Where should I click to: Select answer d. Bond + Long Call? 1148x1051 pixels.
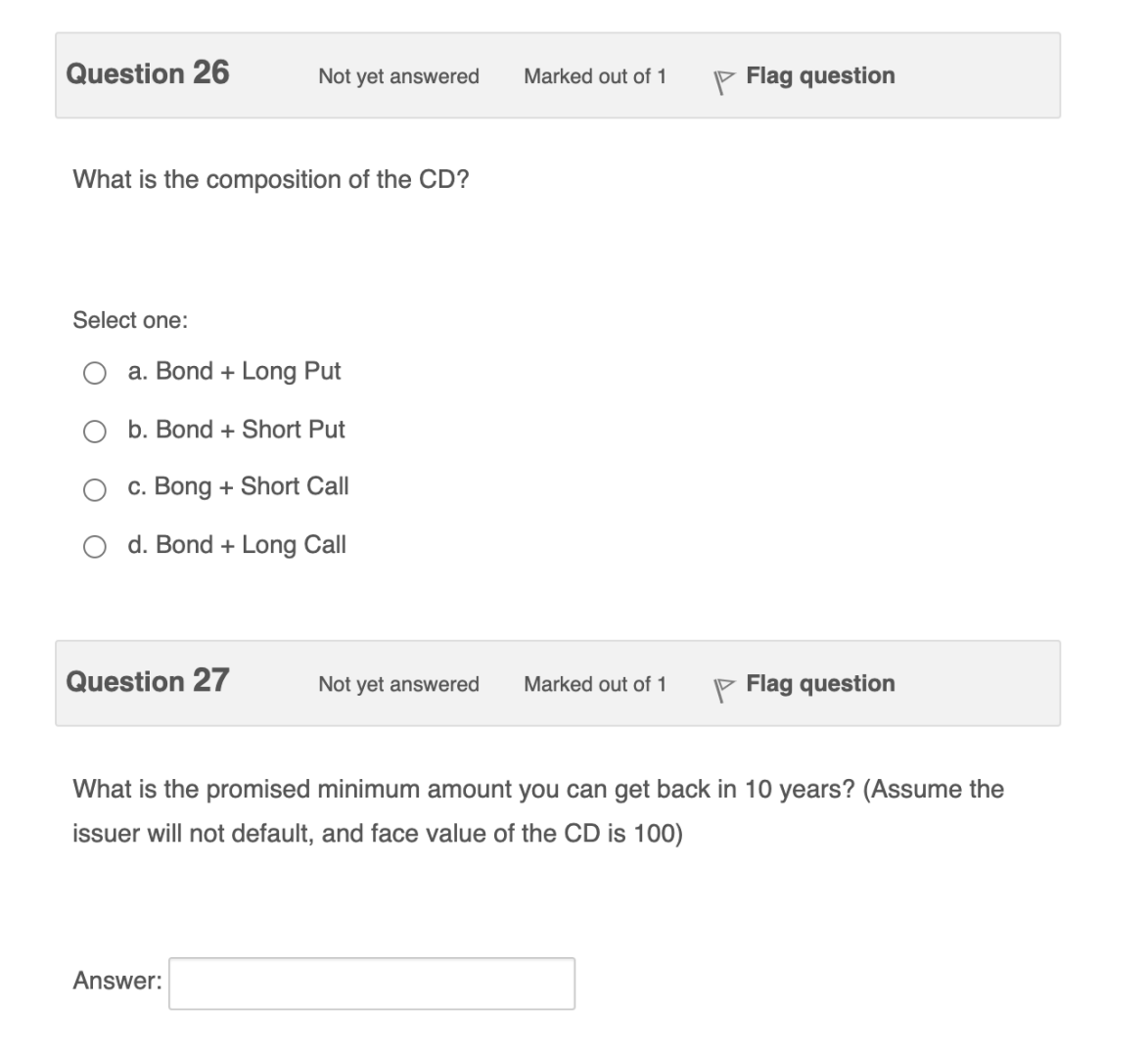click(x=95, y=545)
